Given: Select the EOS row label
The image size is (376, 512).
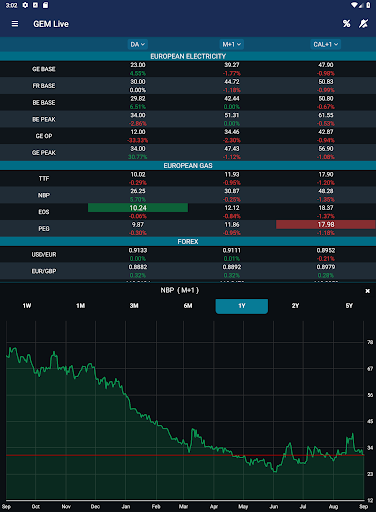Looking at the screenshot, I should click(44, 212).
